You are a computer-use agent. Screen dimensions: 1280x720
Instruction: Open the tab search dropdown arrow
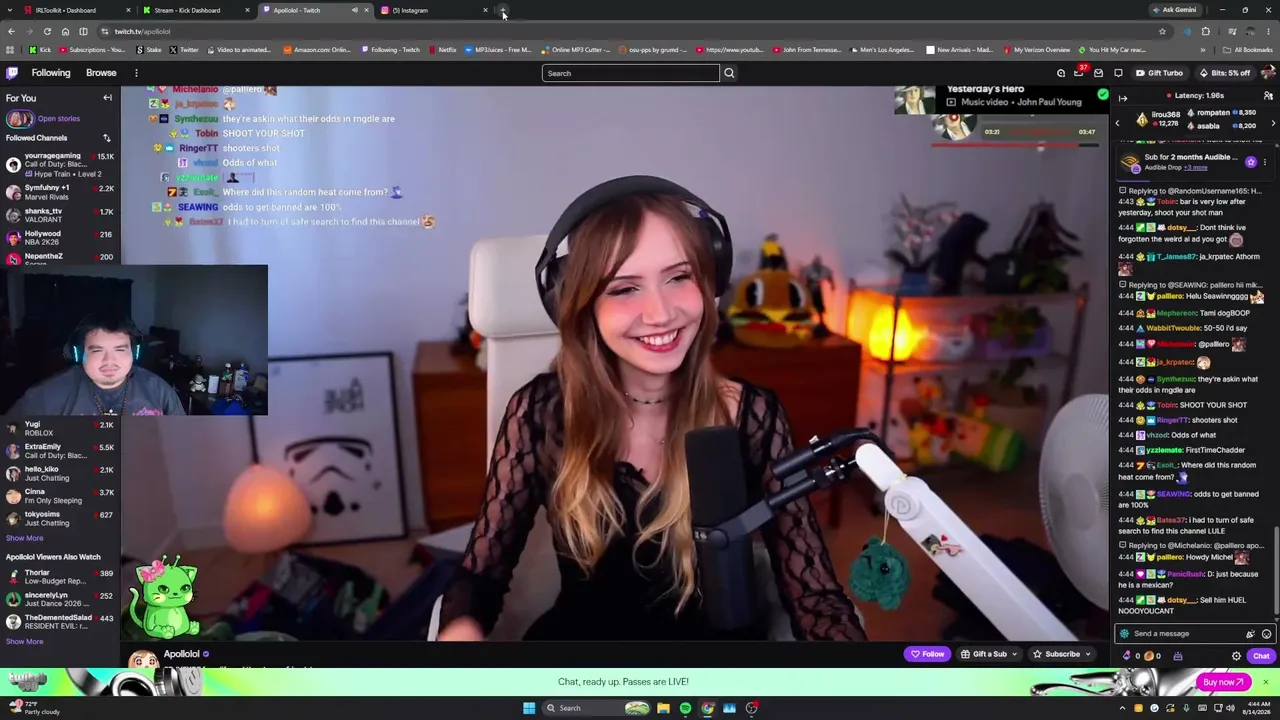[11, 10]
